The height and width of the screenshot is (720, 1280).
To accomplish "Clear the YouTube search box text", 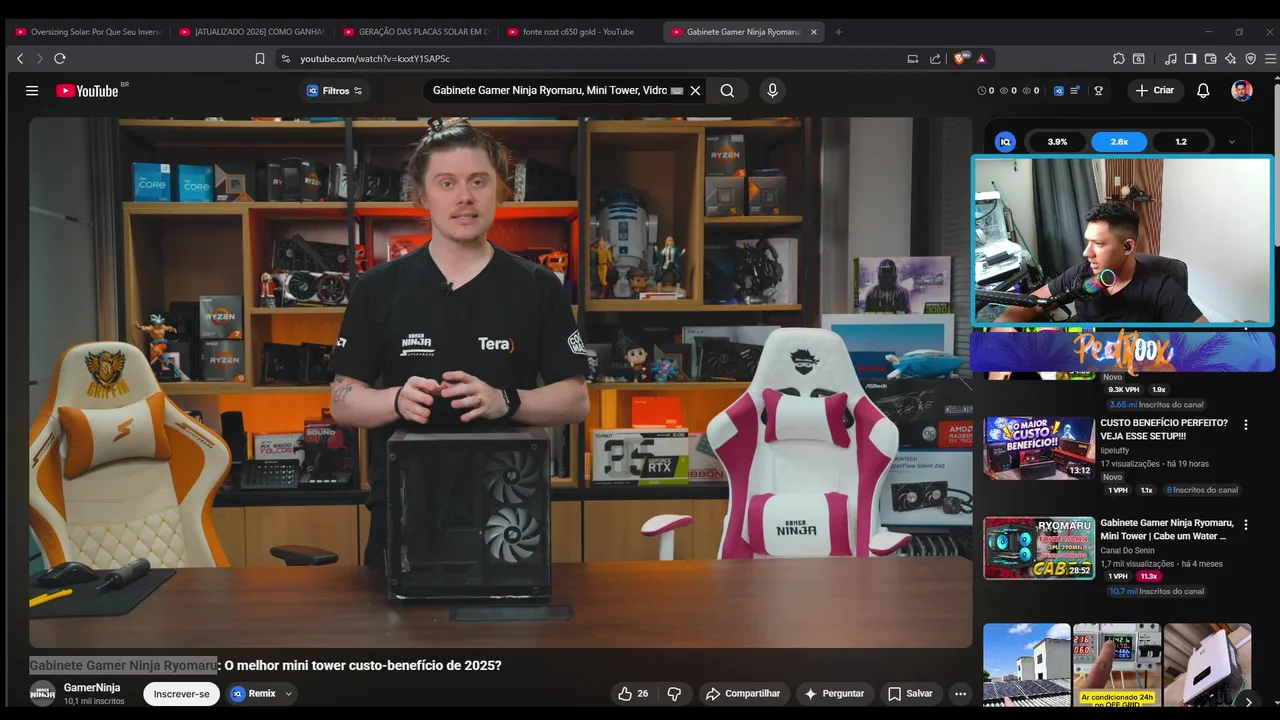I will (x=695, y=91).
